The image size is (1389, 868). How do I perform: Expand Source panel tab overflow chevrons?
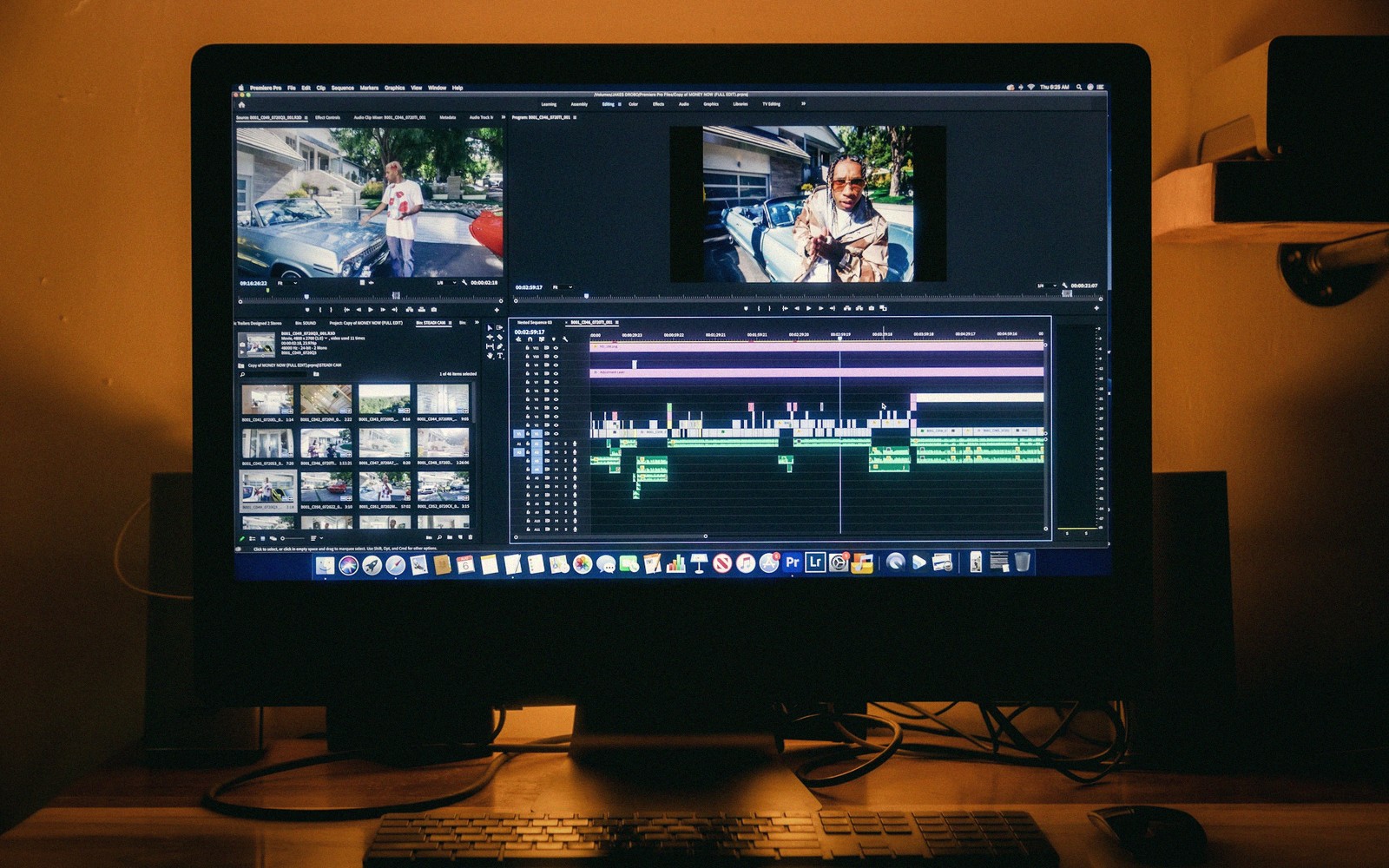pyautogui.click(x=504, y=117)
